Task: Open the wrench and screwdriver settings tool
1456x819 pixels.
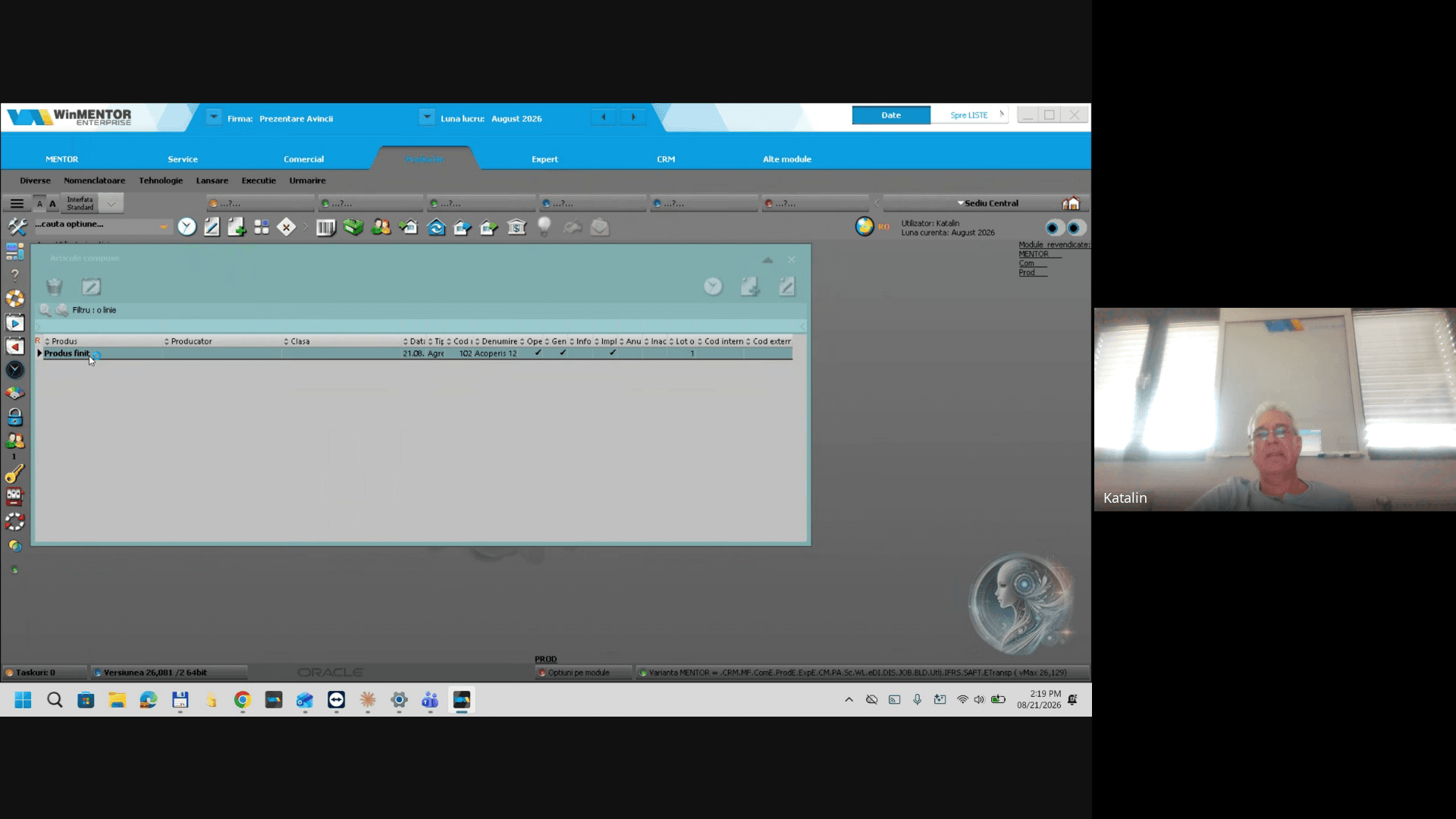Action: pos(17,226)
